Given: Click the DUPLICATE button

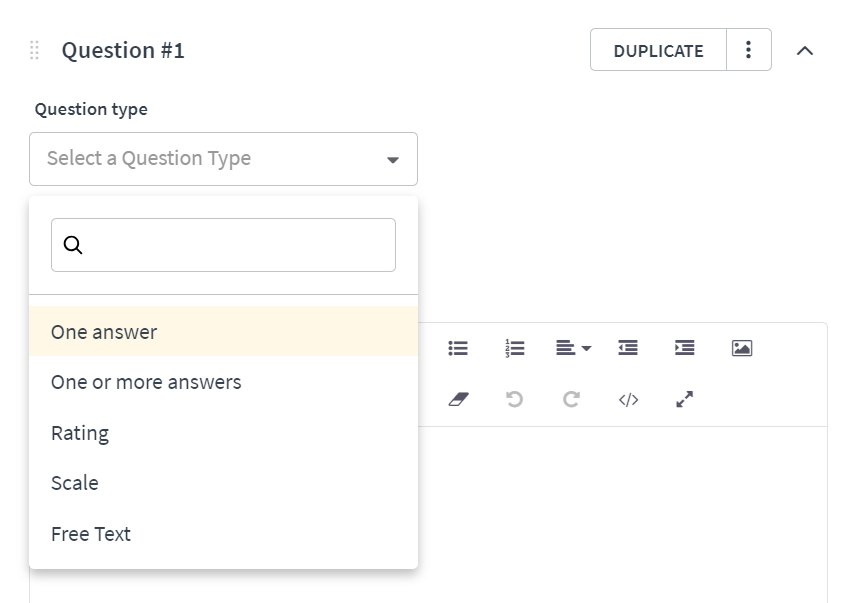Looking at the screenshot, I should pyautogui.click(x=658, y=50).
